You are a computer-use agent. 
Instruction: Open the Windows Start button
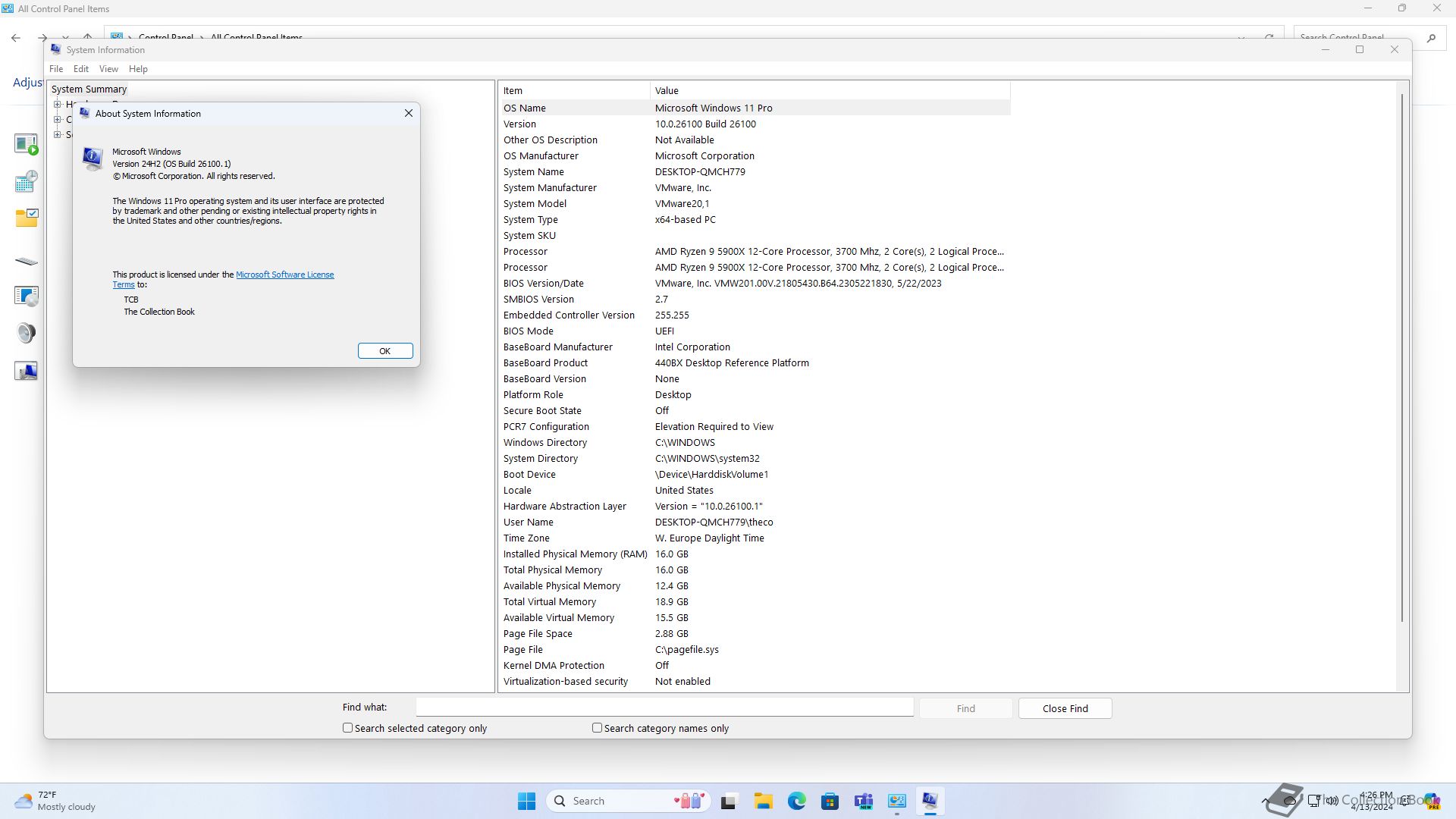526,801
